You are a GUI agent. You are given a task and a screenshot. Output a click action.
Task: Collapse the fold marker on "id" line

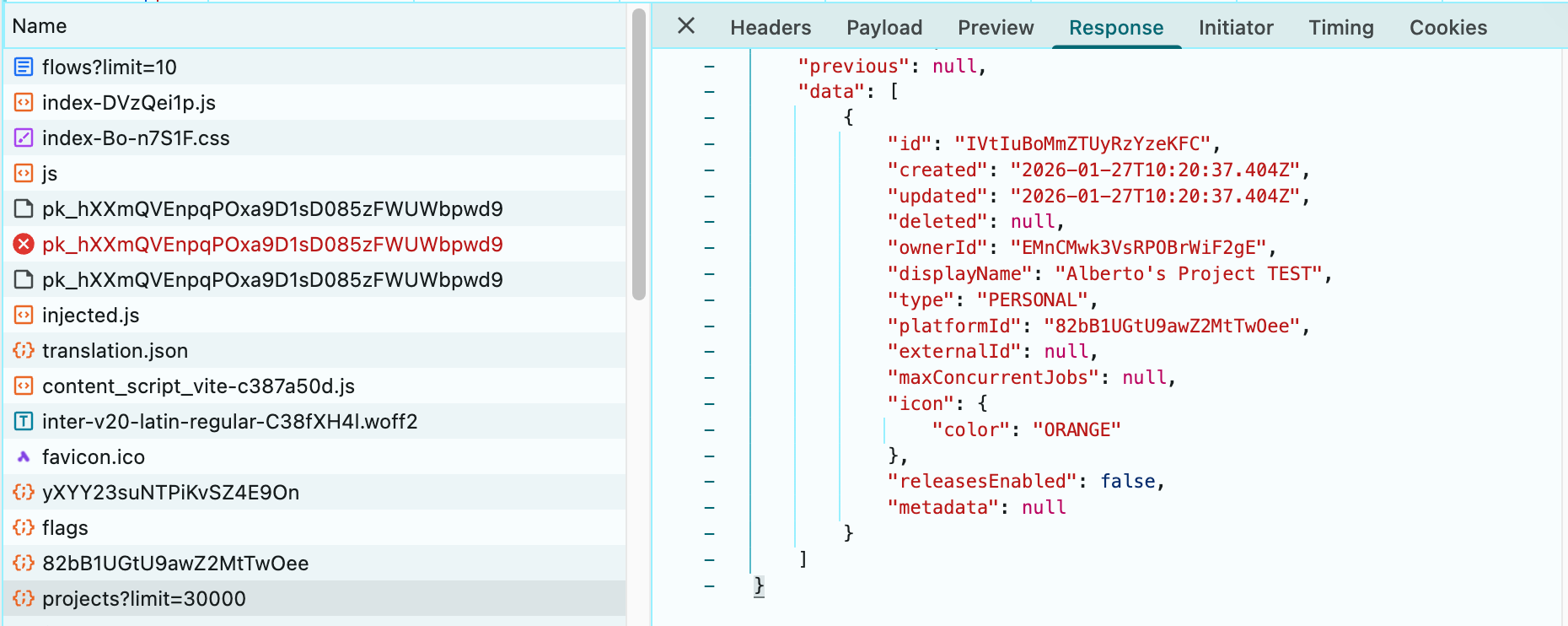[x=709, y=143]
